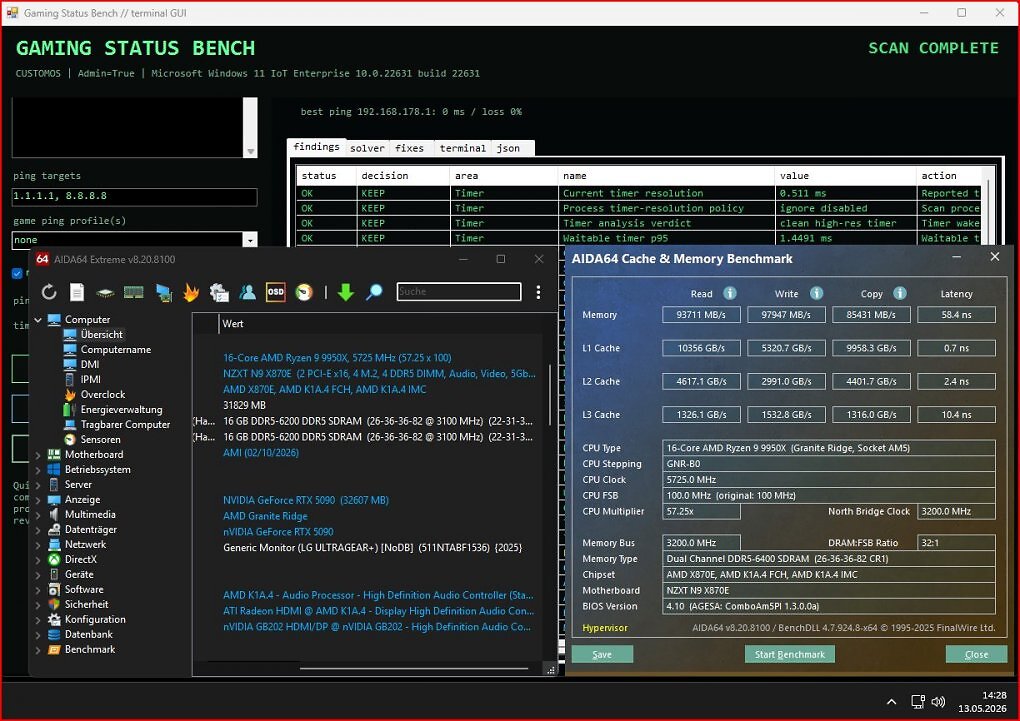Switch to the terminal tab
This screenshot has width=1020, height=721.
pyautogui.click(x=463, y=148)
